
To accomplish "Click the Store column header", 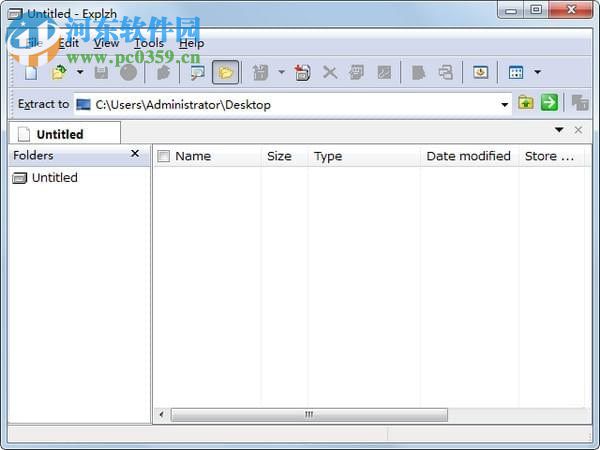I will coord(549,156).
